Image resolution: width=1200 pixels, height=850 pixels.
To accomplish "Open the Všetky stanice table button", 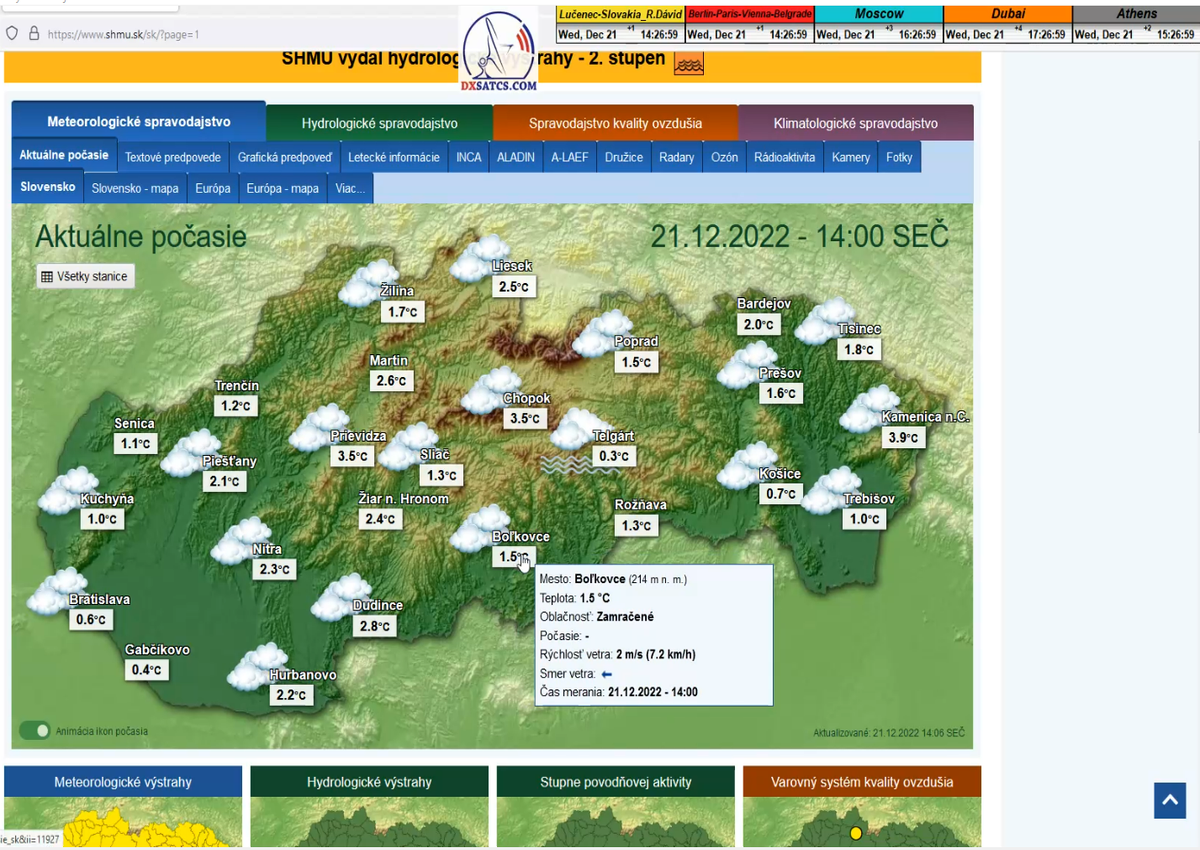I will click(85, 276).
